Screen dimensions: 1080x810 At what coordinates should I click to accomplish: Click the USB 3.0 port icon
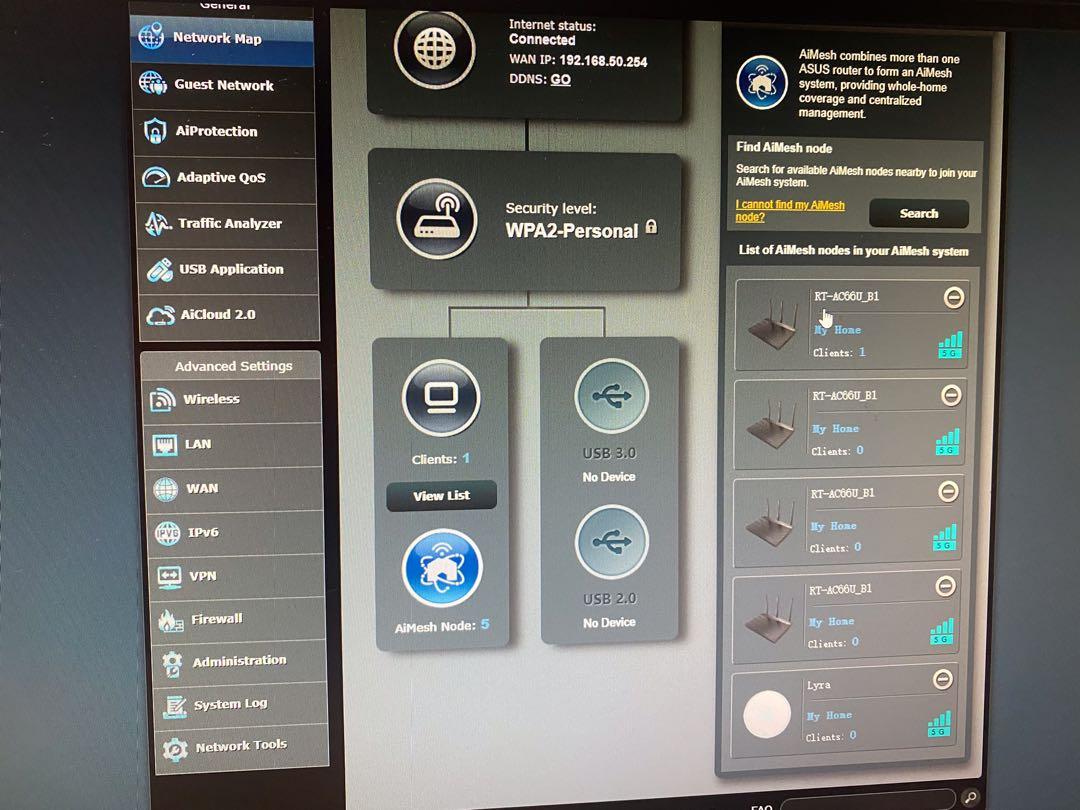(x=611, y=396)
